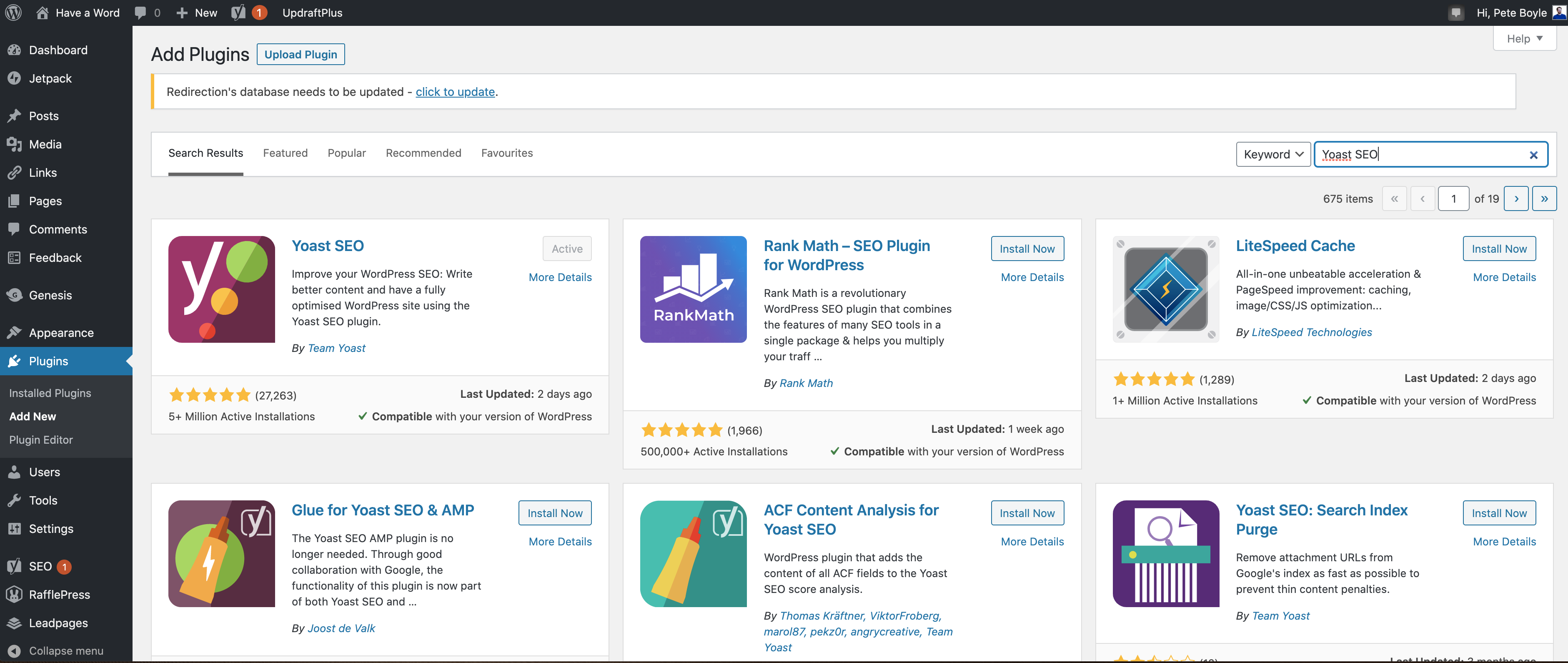1568x663 pixels.
Task: Switch to the Featured tab
Action: (285, 153)
